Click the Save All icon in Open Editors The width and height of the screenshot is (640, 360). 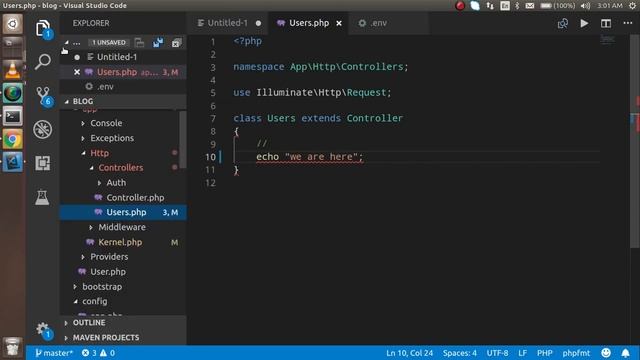(x=158, y=42)
